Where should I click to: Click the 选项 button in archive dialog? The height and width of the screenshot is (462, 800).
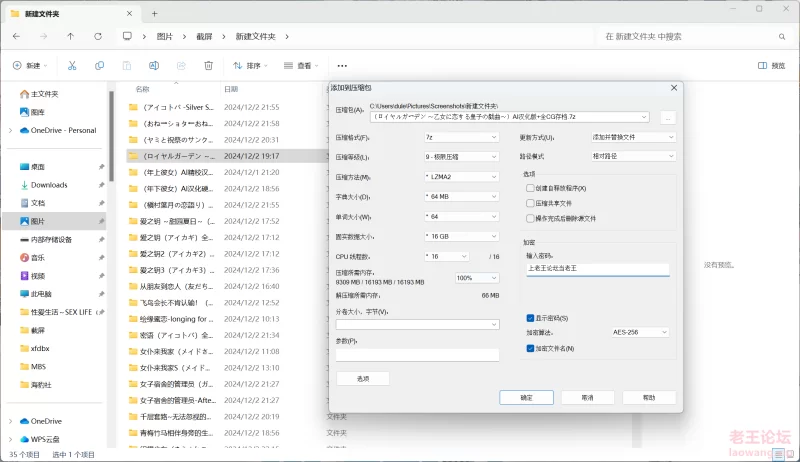tap(363, 378)
